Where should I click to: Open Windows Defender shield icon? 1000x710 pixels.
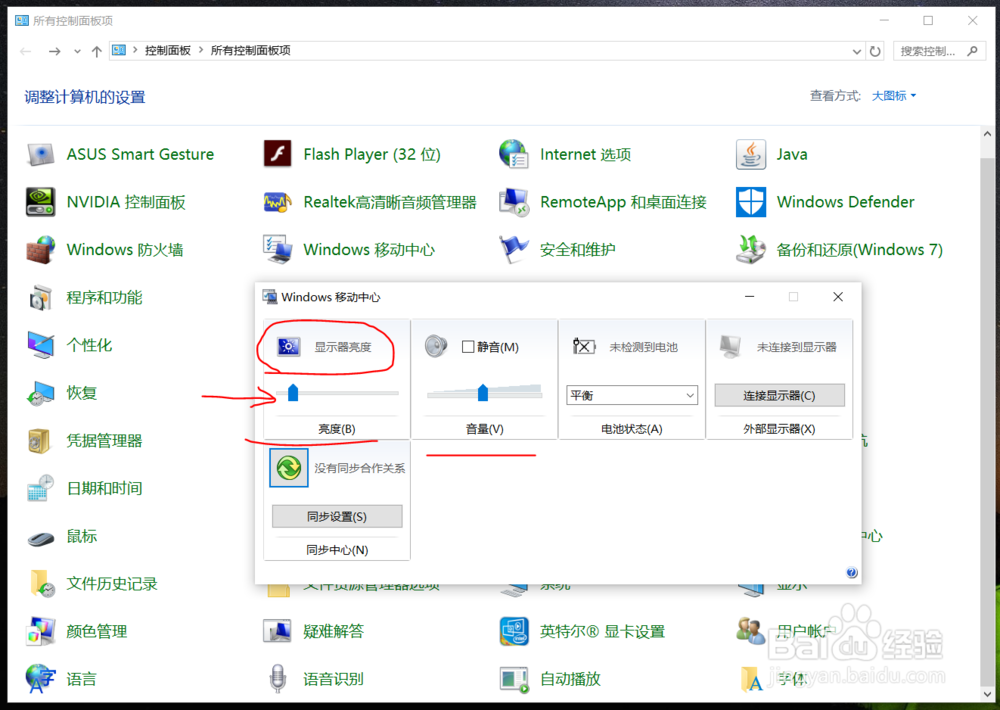coord(751,202)
